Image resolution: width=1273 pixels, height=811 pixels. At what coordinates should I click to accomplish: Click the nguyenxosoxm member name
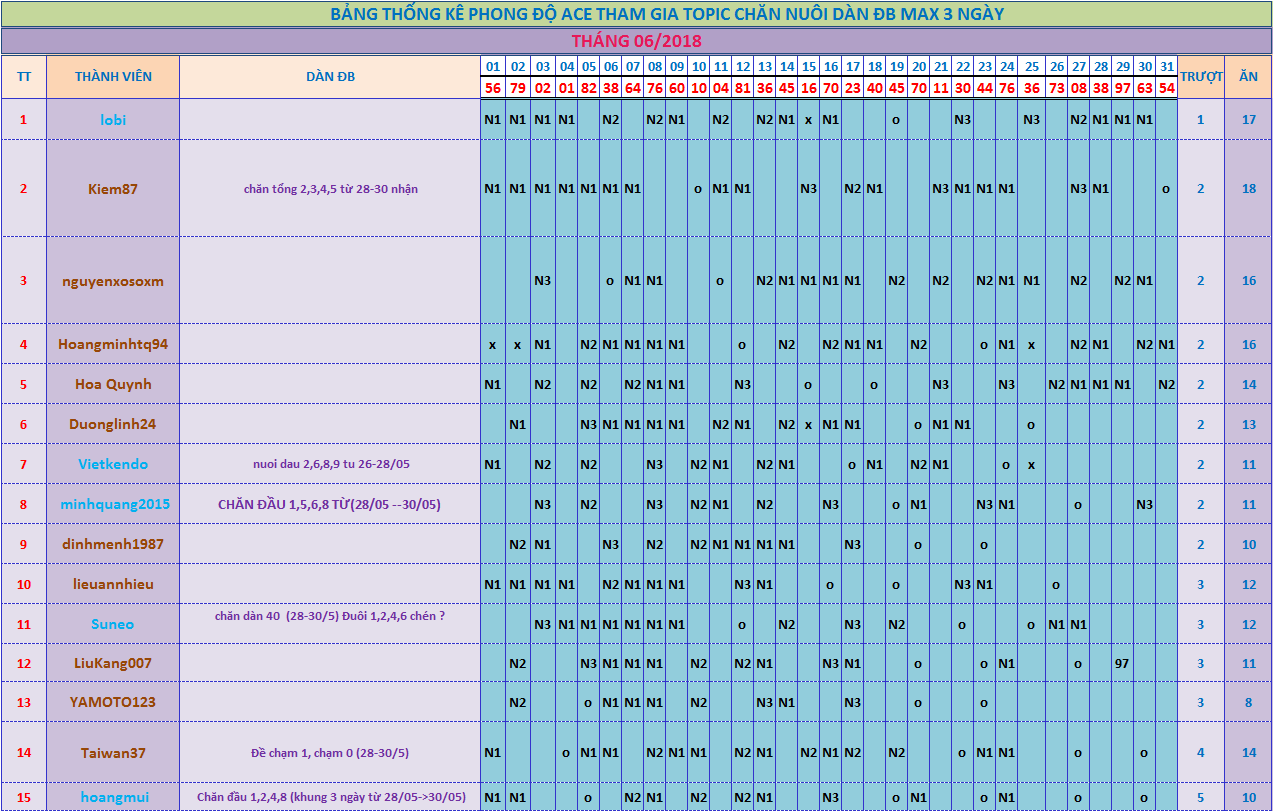point(113,281)
